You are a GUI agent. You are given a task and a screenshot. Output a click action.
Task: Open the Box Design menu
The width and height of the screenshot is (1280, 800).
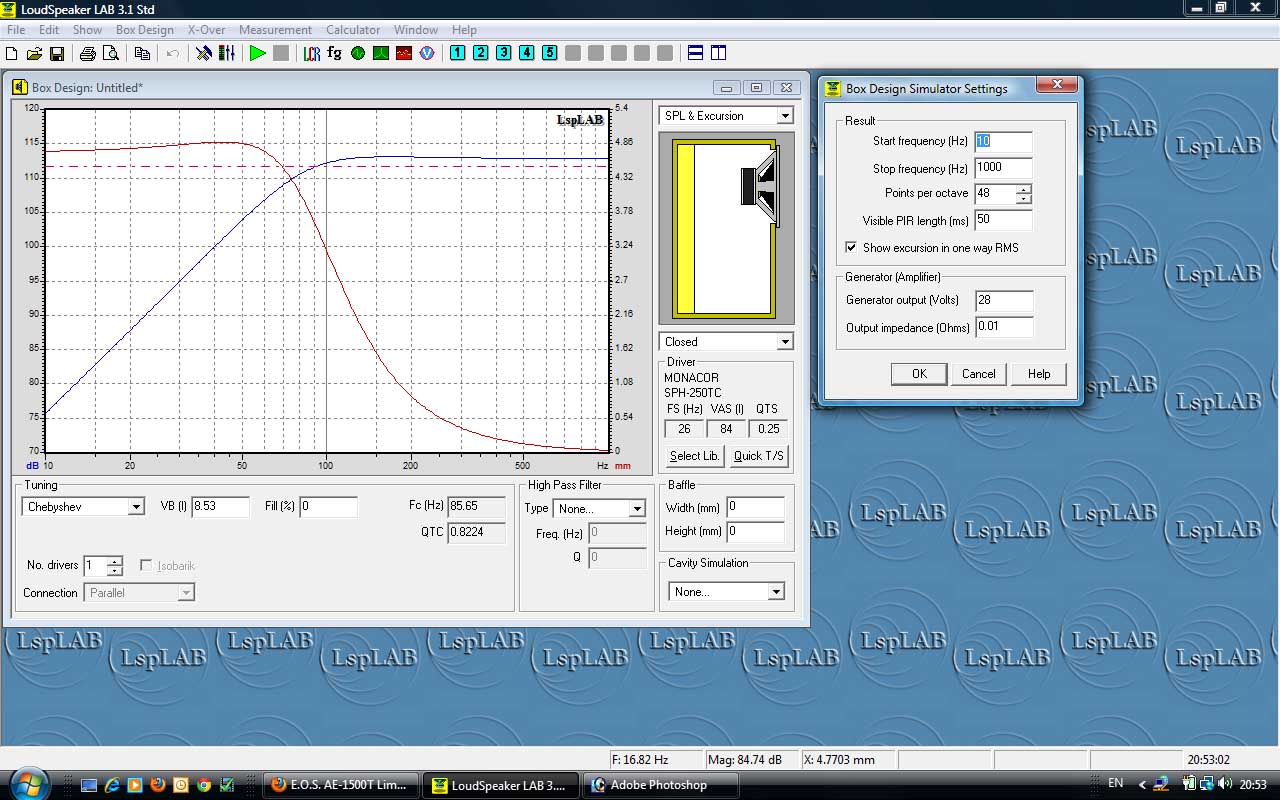tap(144, 30)
